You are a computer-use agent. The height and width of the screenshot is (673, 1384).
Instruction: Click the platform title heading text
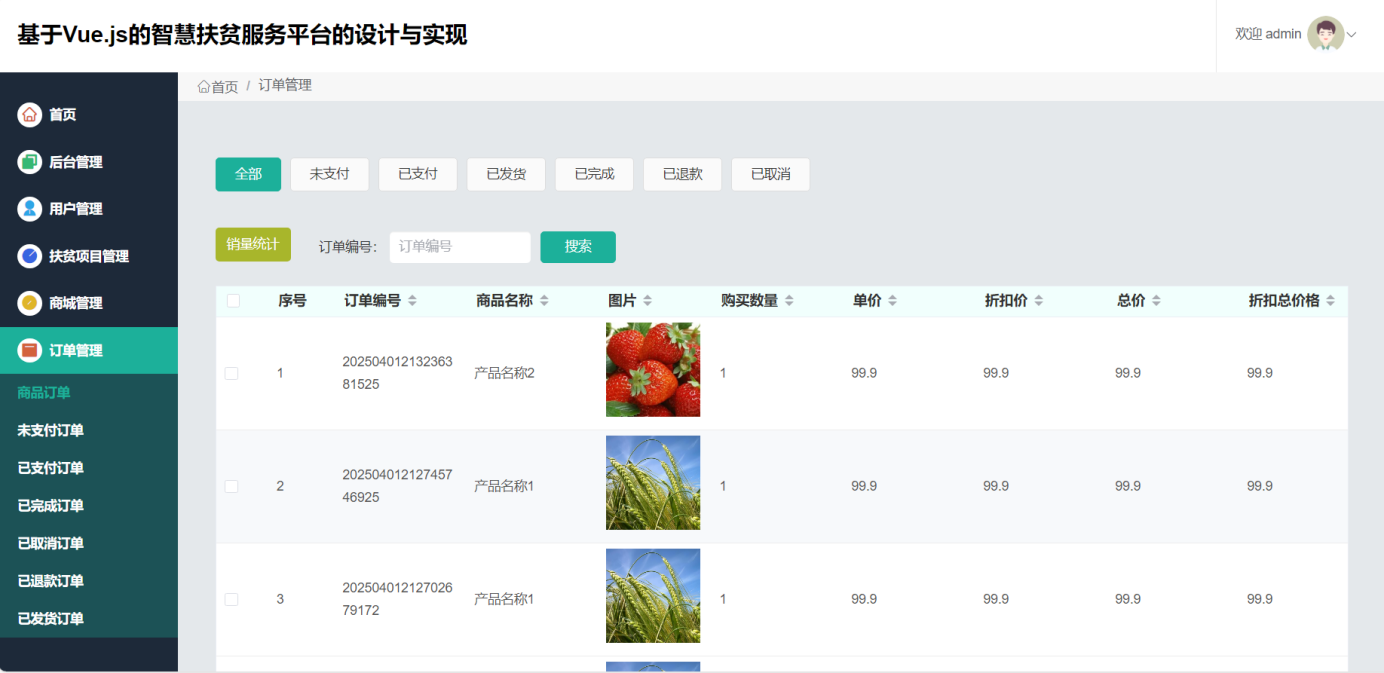(242, 35)
